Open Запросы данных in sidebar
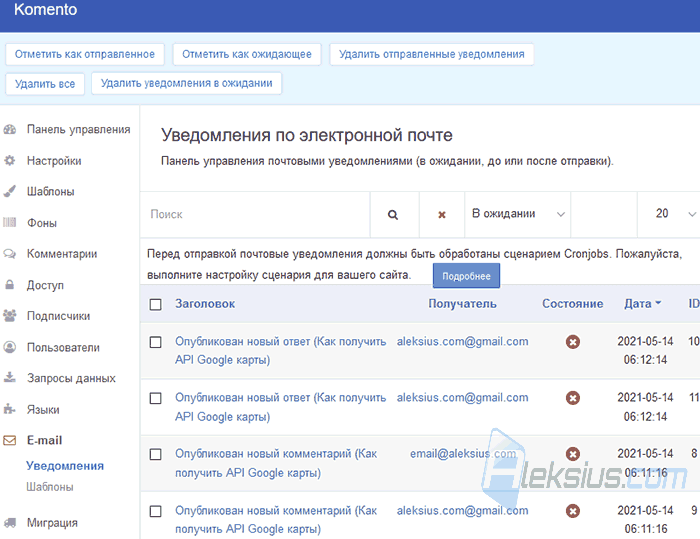The width and height of the screenshot is (700, 539). click(x=71, y=378)
